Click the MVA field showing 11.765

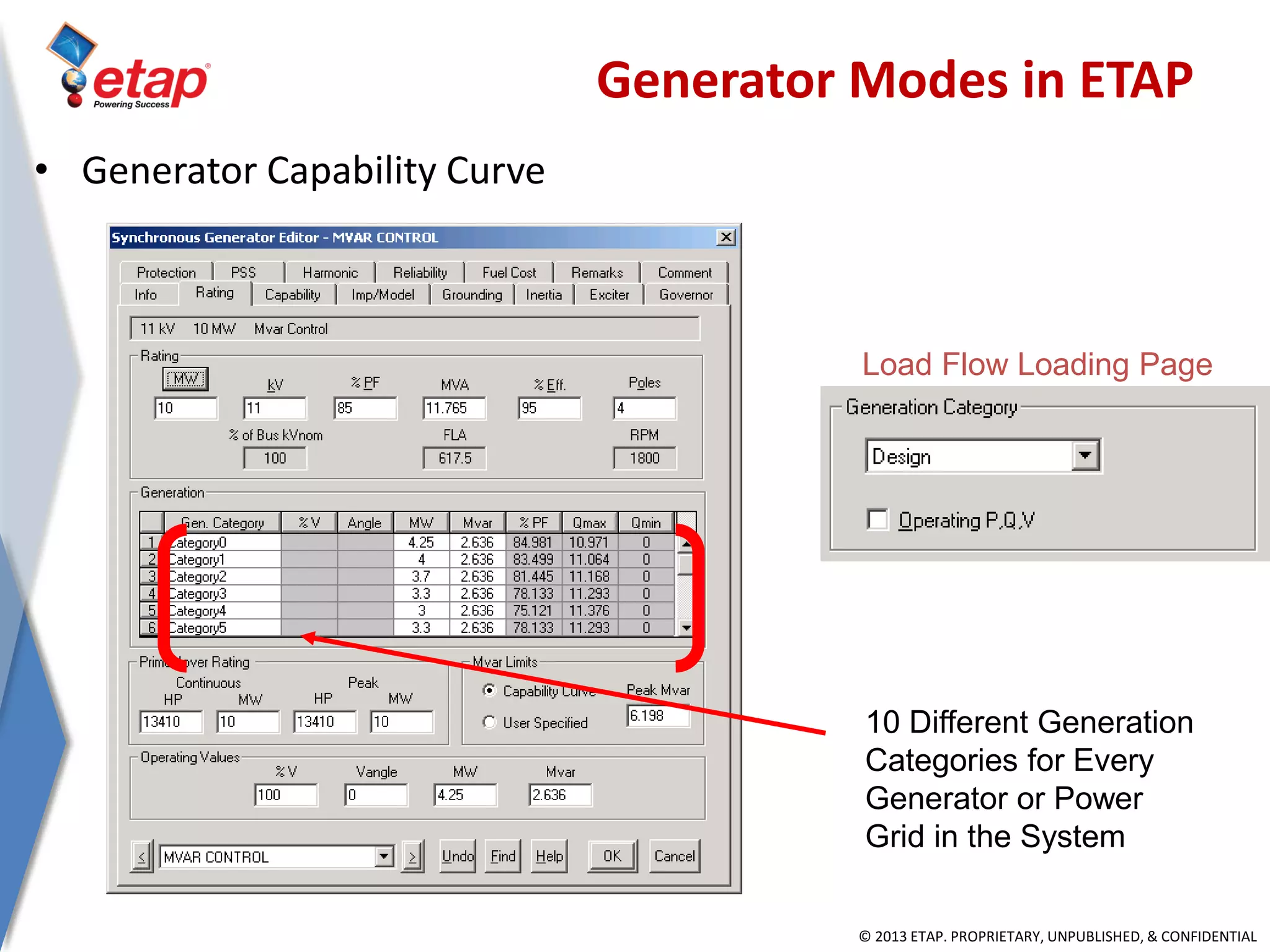pos(455,408)
